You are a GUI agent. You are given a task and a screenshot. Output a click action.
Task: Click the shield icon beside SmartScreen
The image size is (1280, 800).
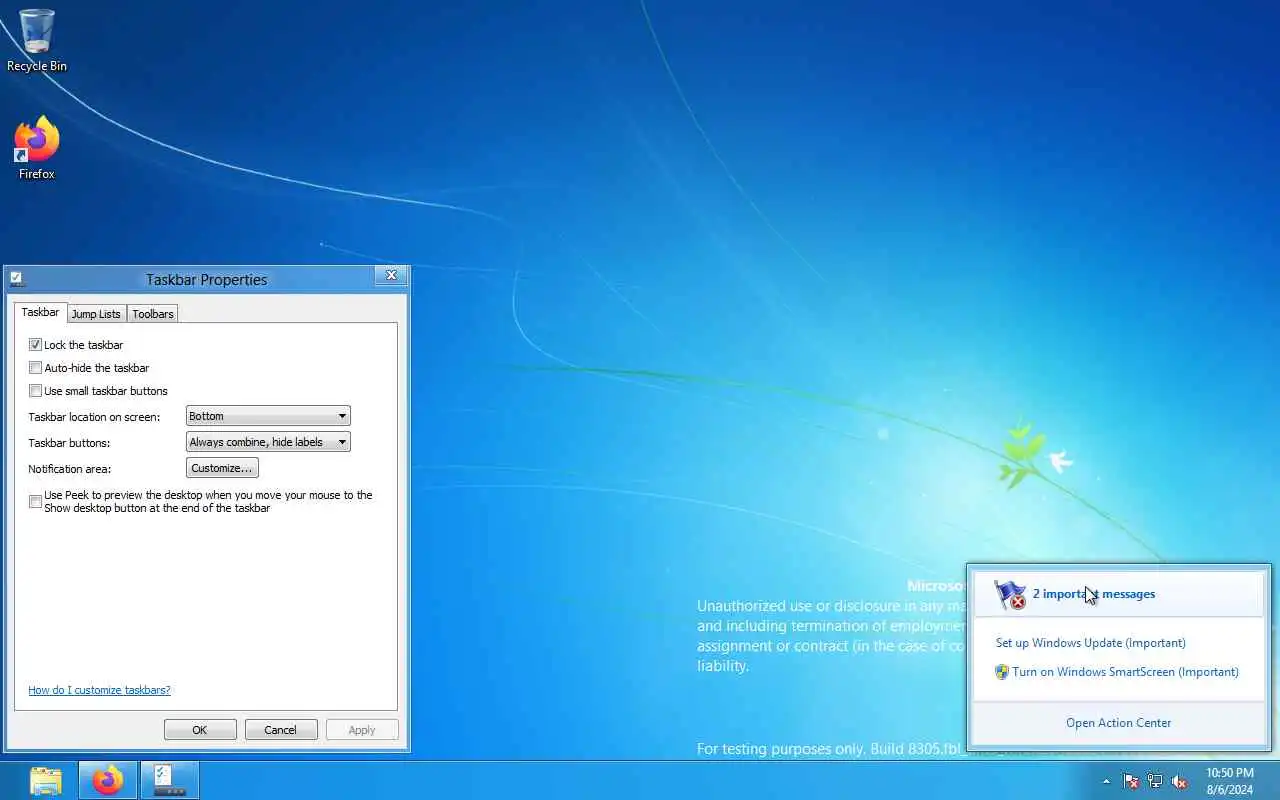click(x=1002, y=672)
